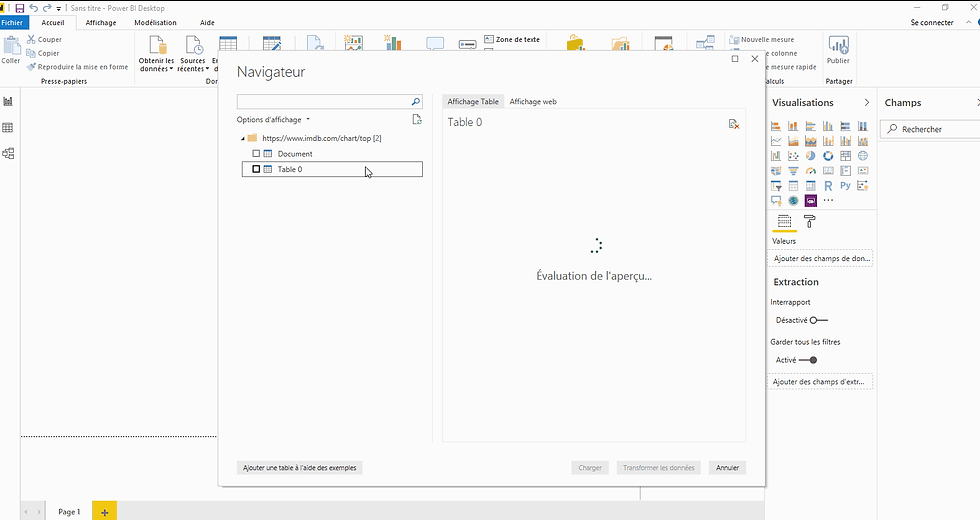Insert a scatter chart visual
Screen dimensions: 980x520
pyautogui.click(x=793, y=156)
